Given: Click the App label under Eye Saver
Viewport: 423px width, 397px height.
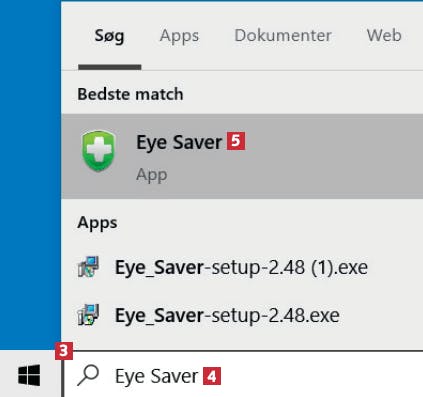Looking at the screenshot, I should 152,175.
